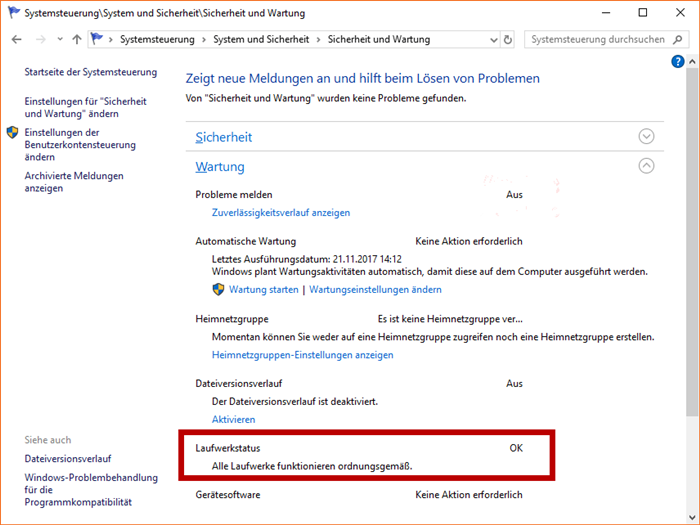
Task: Click the Wartung section heading
Action: [x=220, y=167]
